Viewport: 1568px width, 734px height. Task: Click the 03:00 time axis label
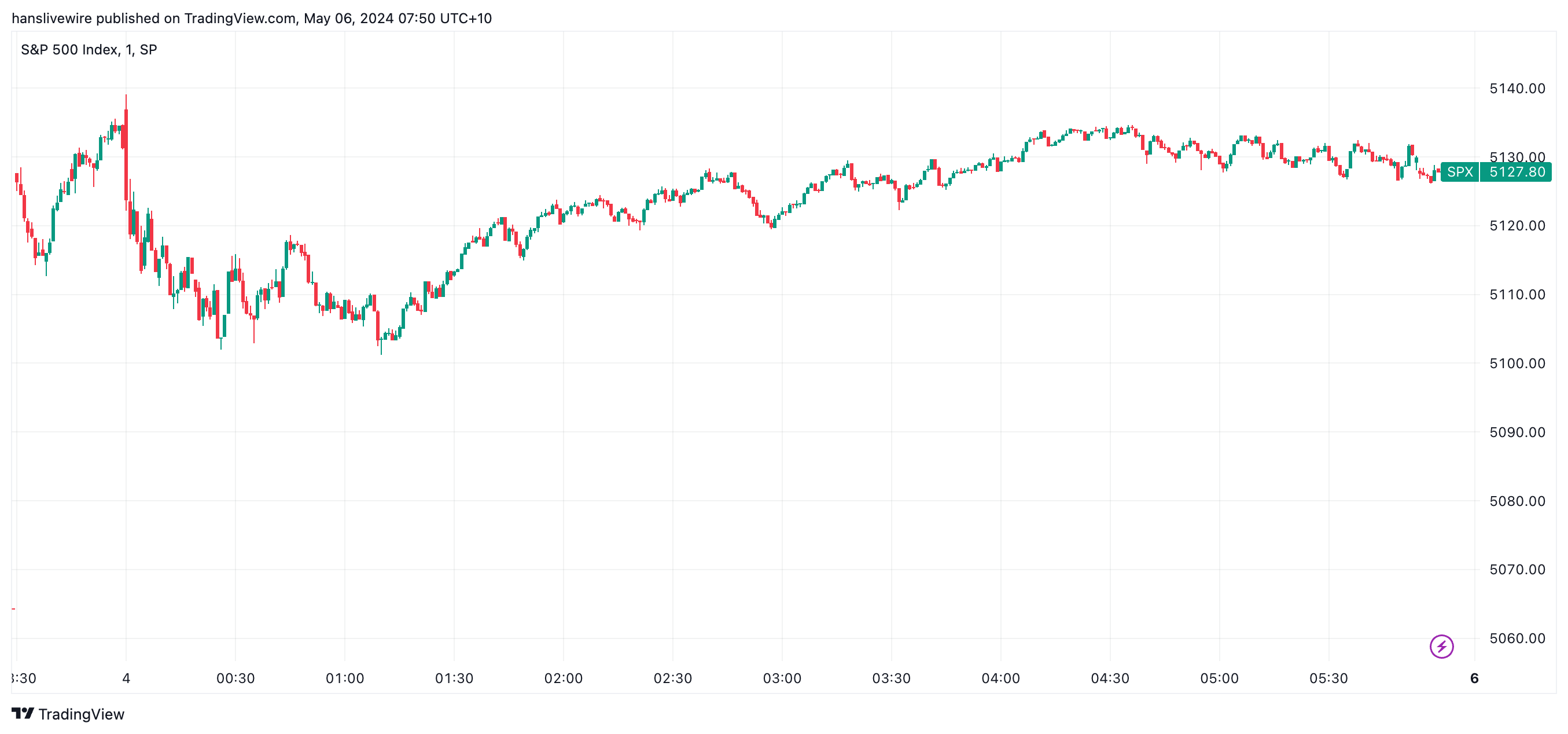pyautogui.click(x=782, y=678)
